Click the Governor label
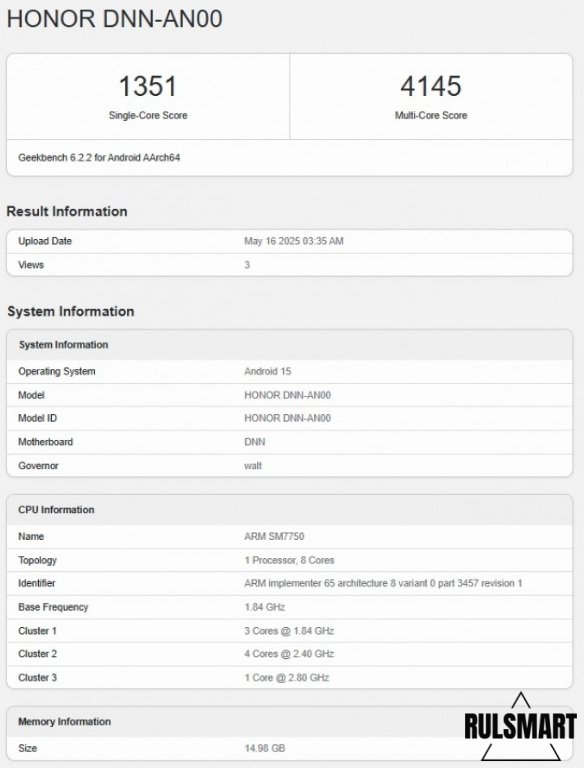 click(x=38, y=466)
